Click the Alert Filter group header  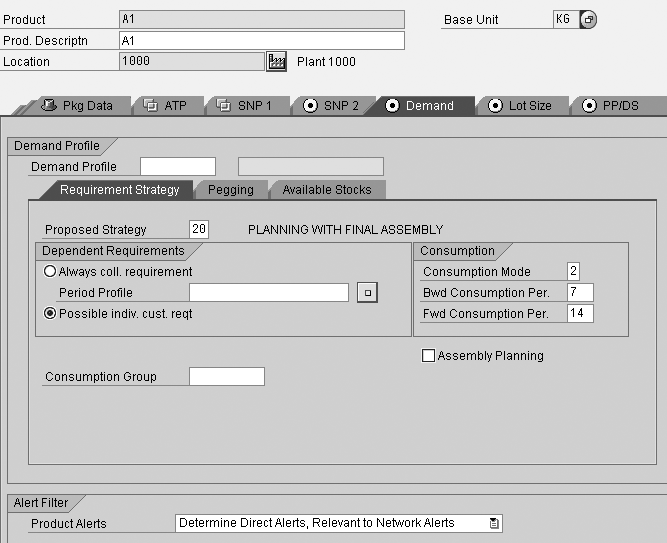click(x=41, y=503)
